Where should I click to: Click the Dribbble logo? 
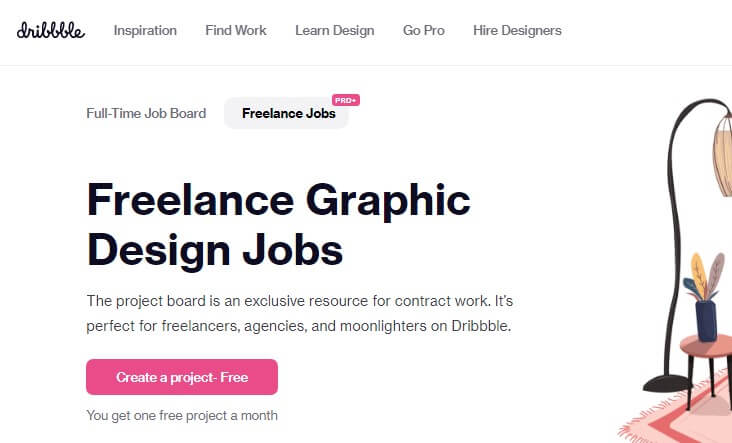51,30
